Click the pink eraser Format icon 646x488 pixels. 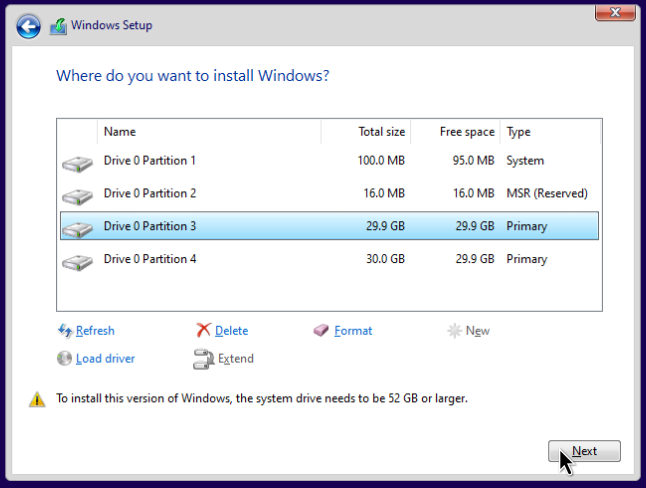coord(321,331)
